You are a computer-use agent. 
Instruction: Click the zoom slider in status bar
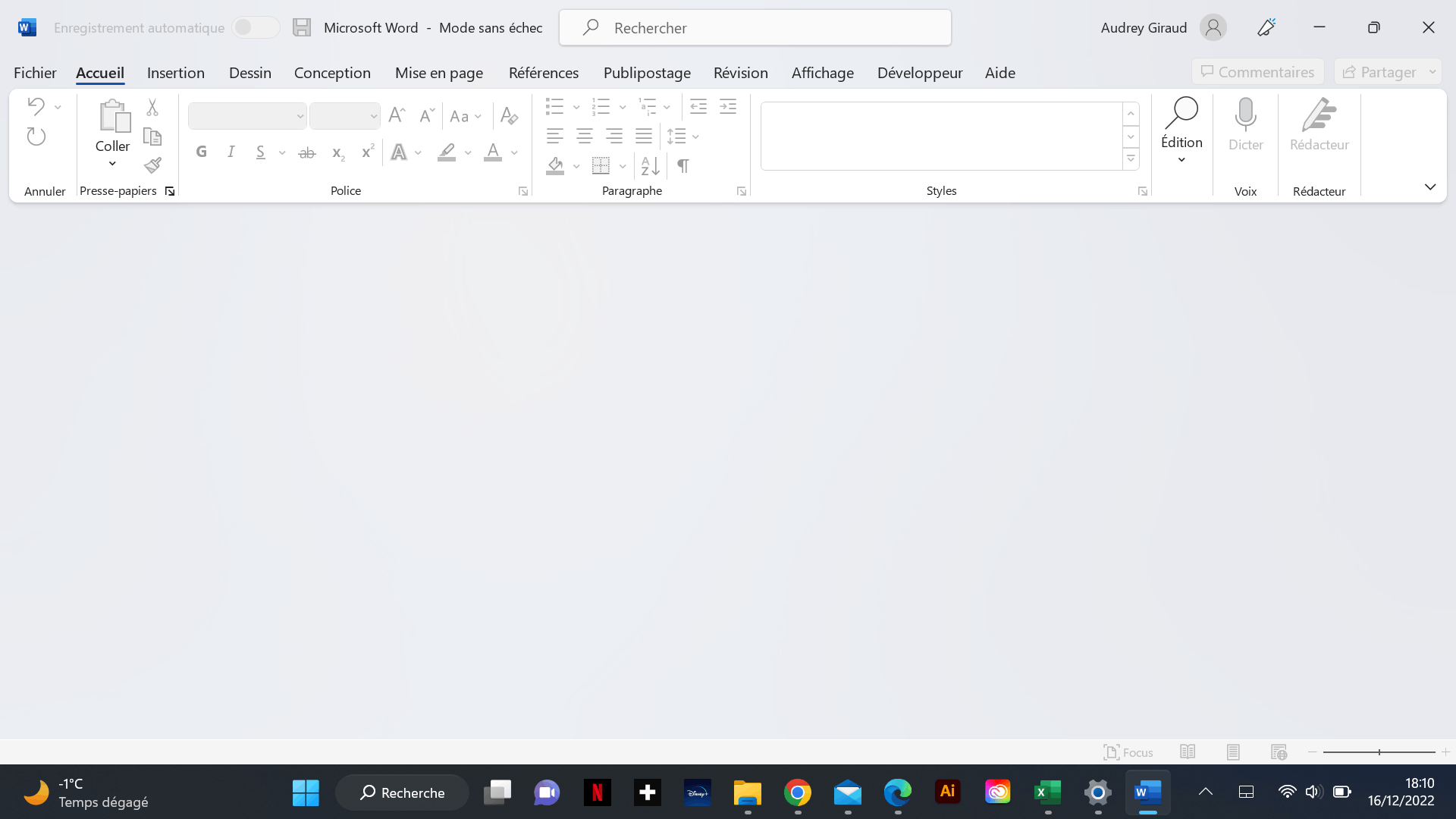[x=1379, y=752]
